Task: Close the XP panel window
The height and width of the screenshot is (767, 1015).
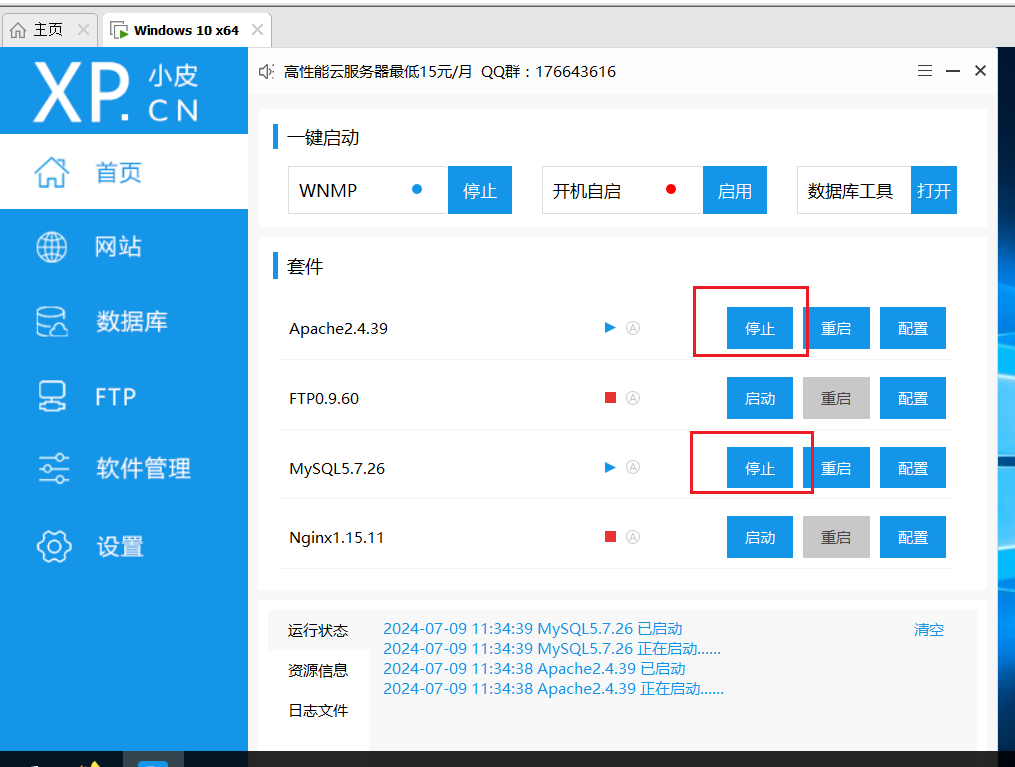Action: click(980, 71)
